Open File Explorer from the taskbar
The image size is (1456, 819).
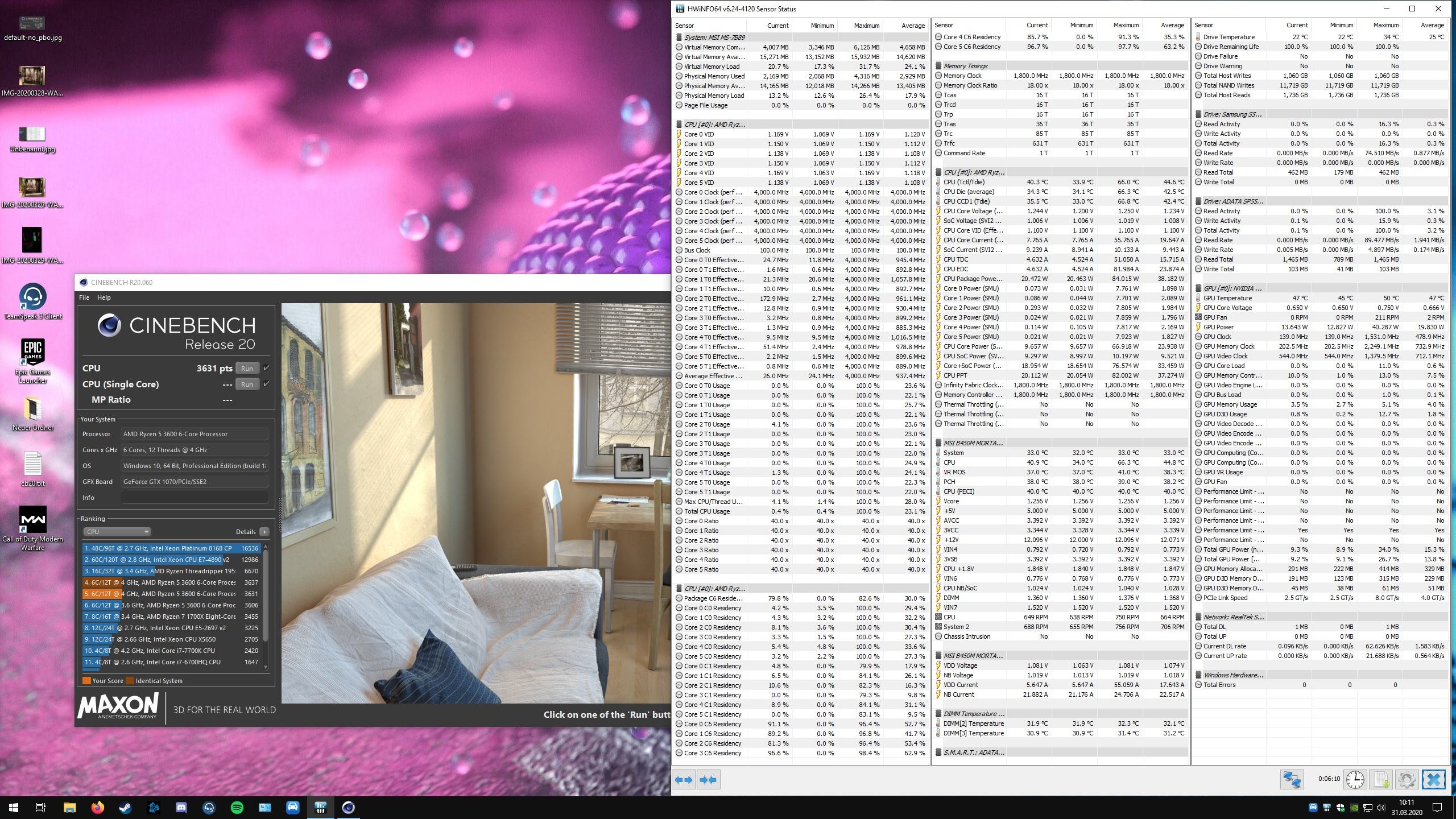pos(69,807)
